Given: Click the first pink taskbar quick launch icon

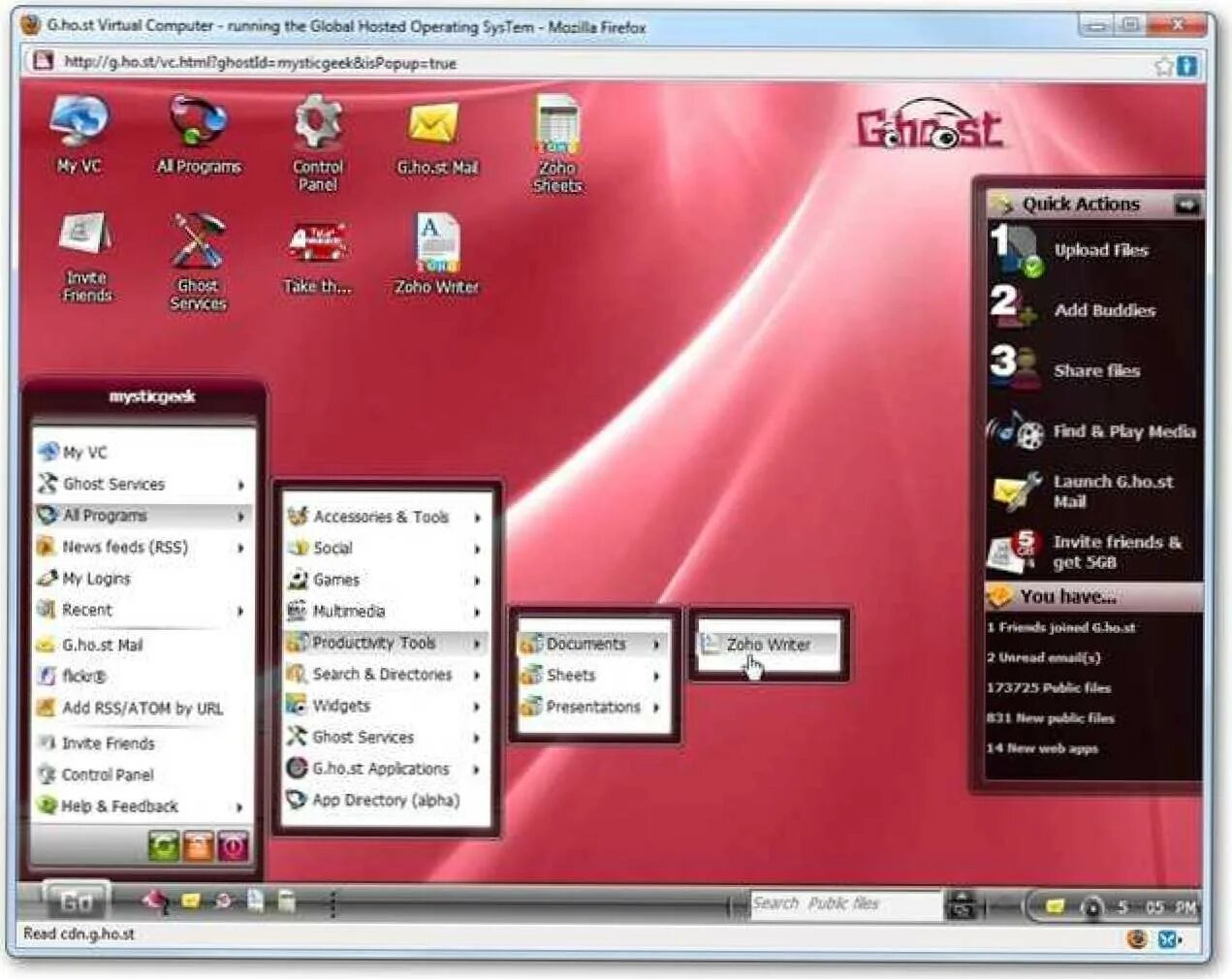Looking at the screenshot, I should [x=155, y=901].
